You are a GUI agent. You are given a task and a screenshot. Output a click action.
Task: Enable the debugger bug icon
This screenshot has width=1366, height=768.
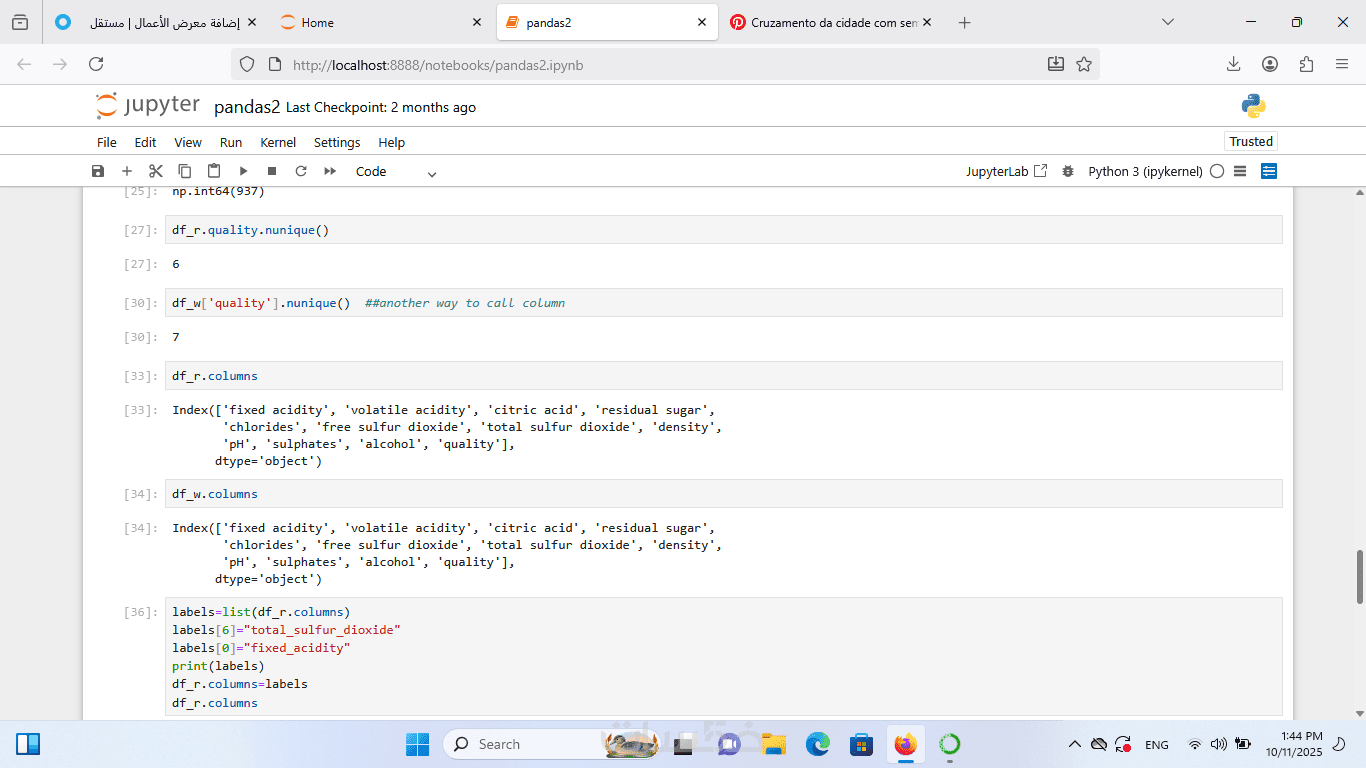1068,171
